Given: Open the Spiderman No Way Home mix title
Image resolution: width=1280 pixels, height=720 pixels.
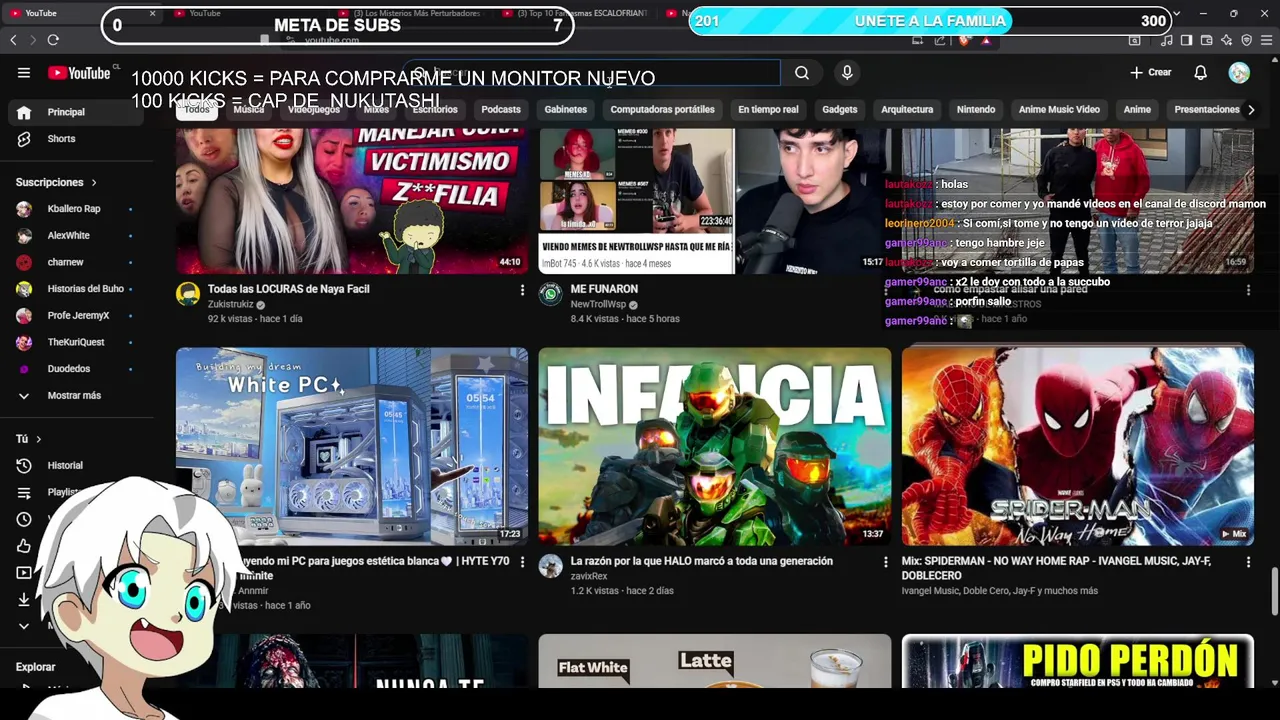Looking at the screenshot, I should click(1056, 568).
